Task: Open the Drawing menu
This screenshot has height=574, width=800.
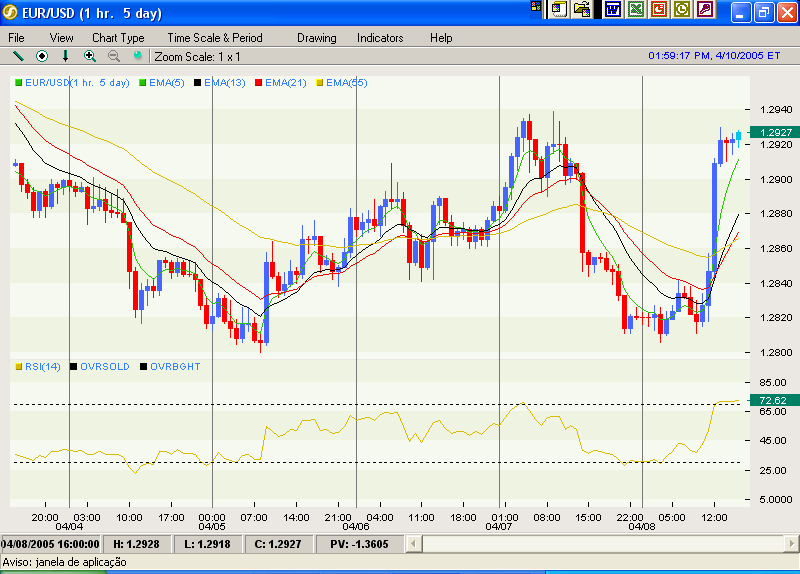Action: coord(317,38)
